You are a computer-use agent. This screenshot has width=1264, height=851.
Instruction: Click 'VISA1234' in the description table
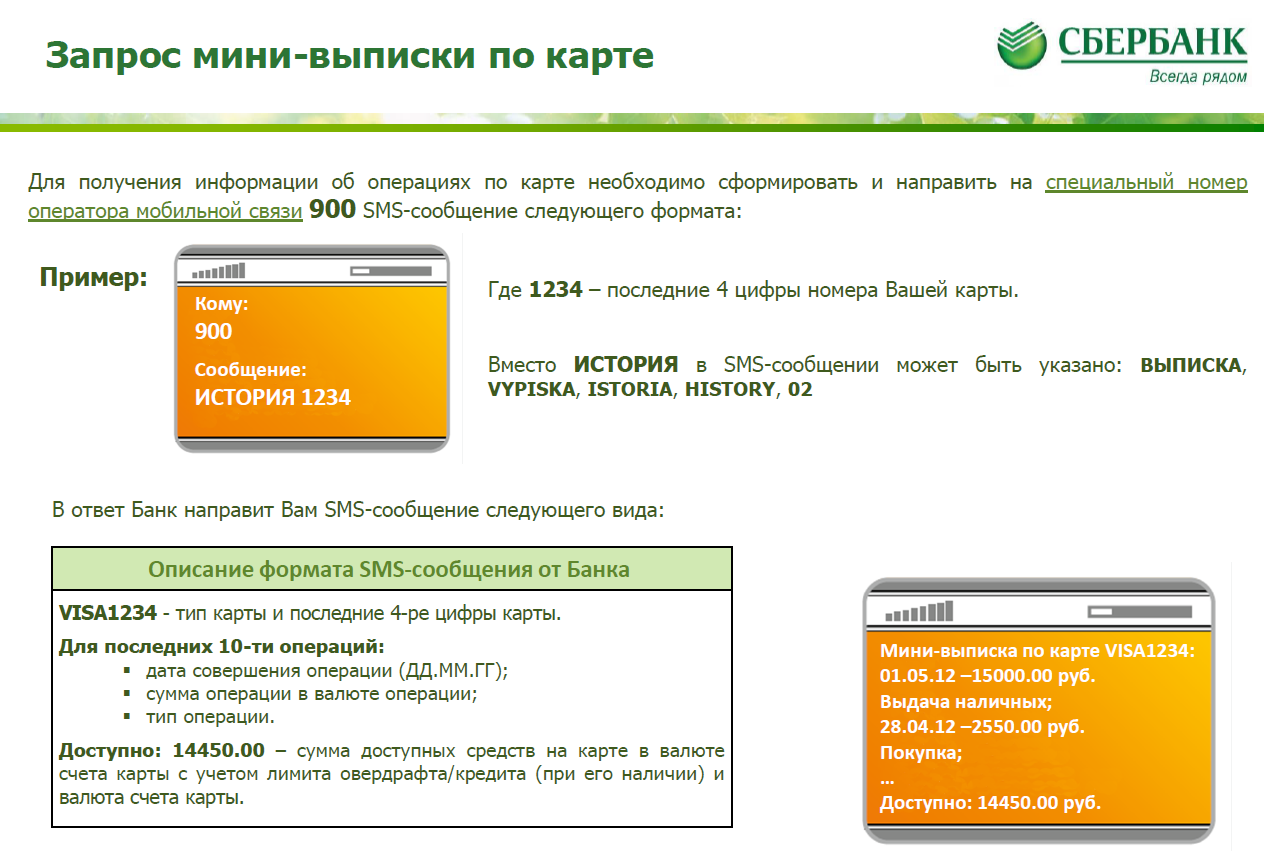108,612
